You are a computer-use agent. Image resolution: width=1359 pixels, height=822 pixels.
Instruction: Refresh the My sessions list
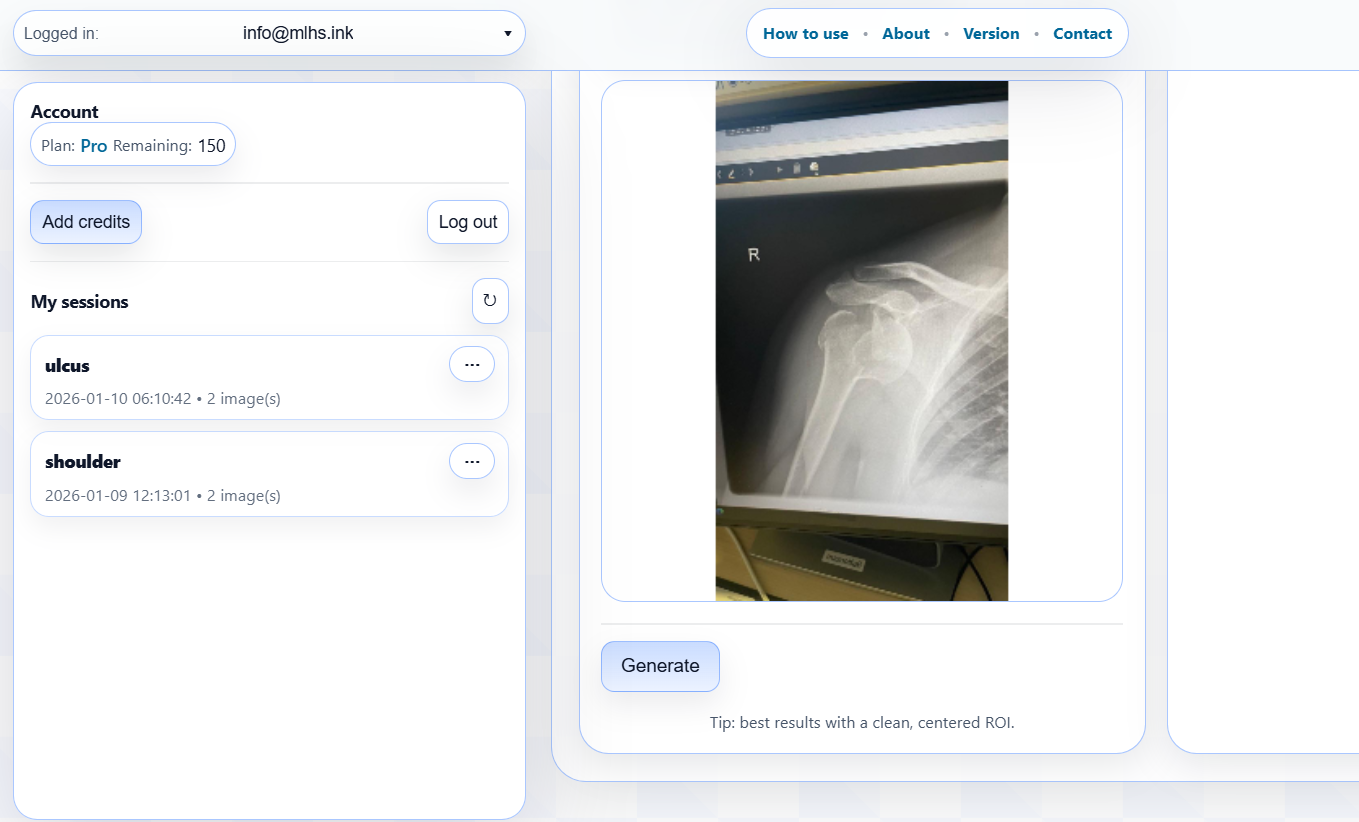pyautogui.click(x=490, y=301)
